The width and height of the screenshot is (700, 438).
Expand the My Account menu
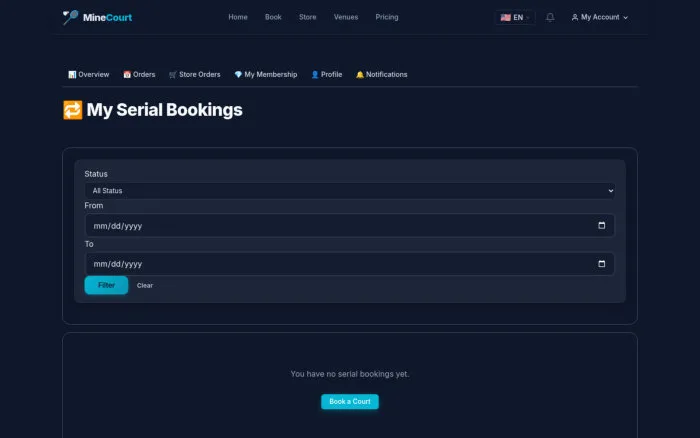[600, 17]
